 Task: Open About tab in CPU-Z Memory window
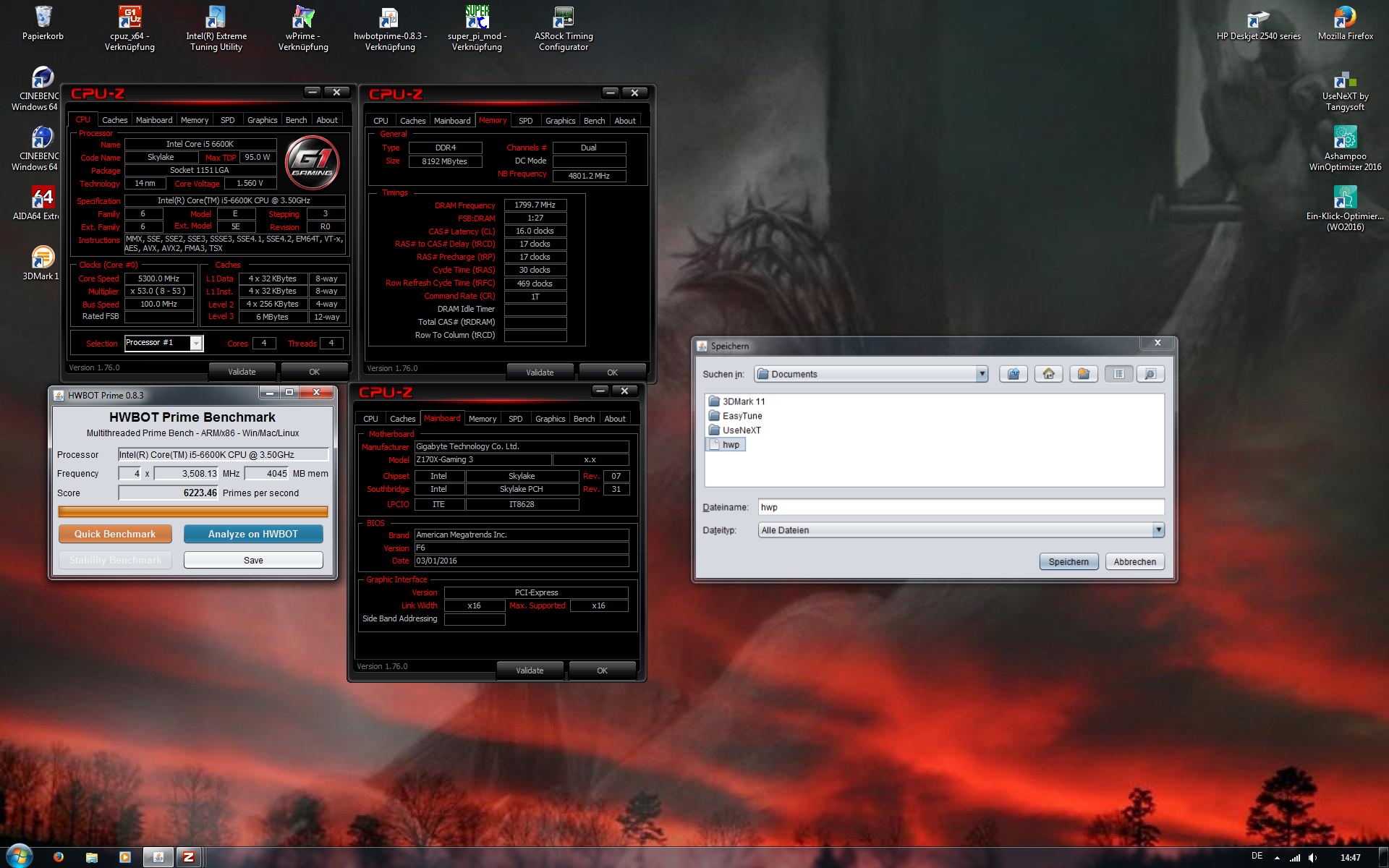[x=625, y=121]
